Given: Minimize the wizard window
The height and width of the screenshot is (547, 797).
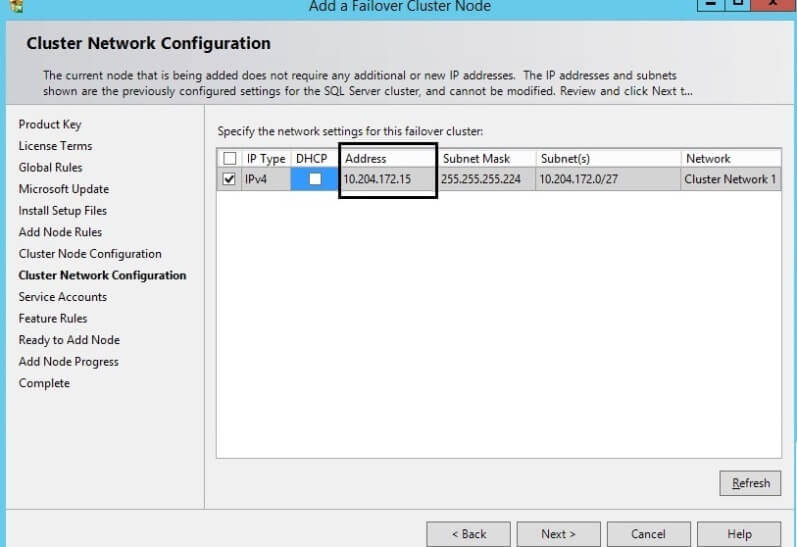Looking at the screenshot, I should click(711, 4).
